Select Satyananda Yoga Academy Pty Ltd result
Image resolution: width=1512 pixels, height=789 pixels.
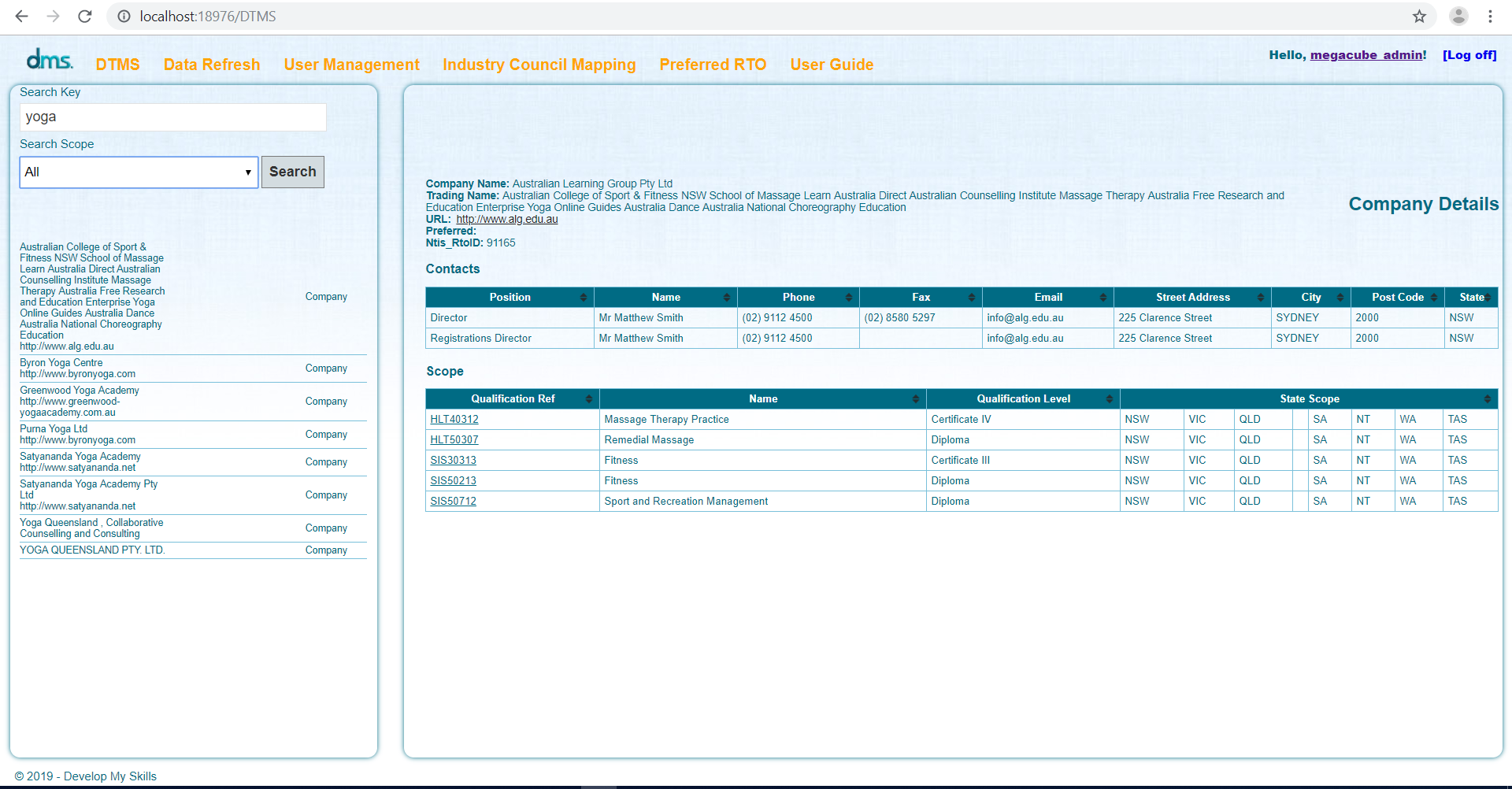[193, 495]
